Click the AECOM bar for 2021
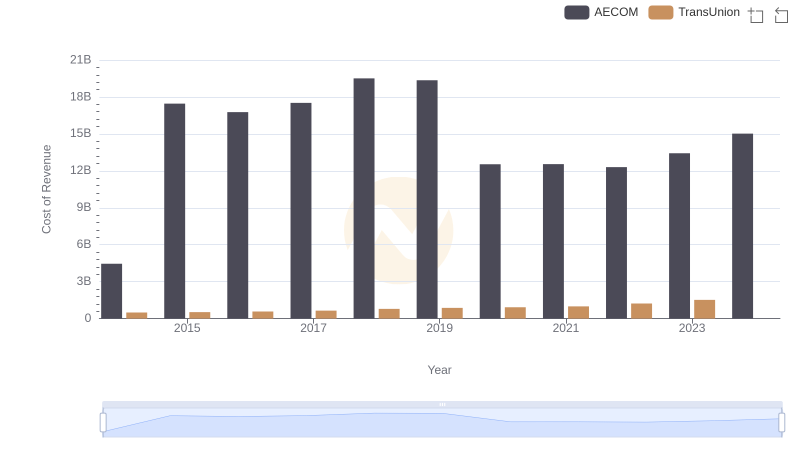This screenshot has width=800, height=461. coord(554,241)
